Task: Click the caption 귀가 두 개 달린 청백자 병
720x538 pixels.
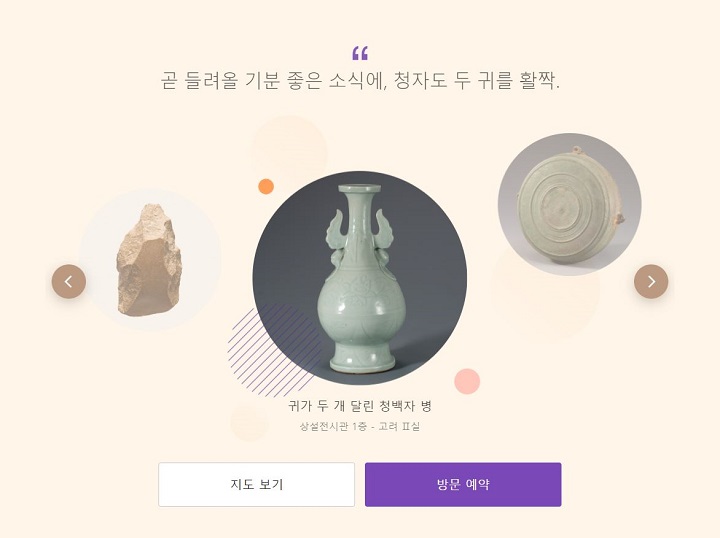Action: tap(360, 406)
